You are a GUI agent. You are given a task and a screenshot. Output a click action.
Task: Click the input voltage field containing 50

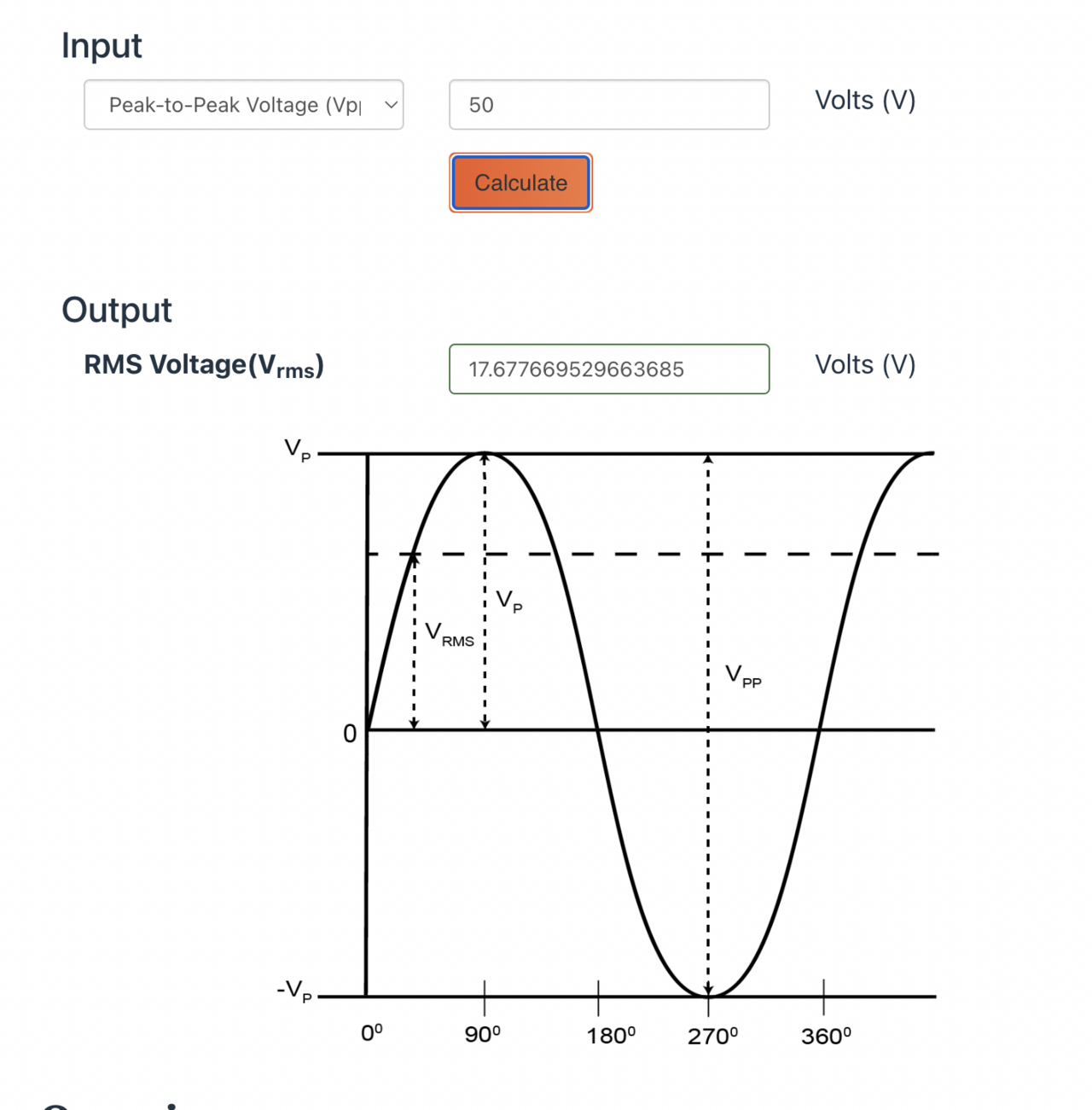tap(608, 105)
